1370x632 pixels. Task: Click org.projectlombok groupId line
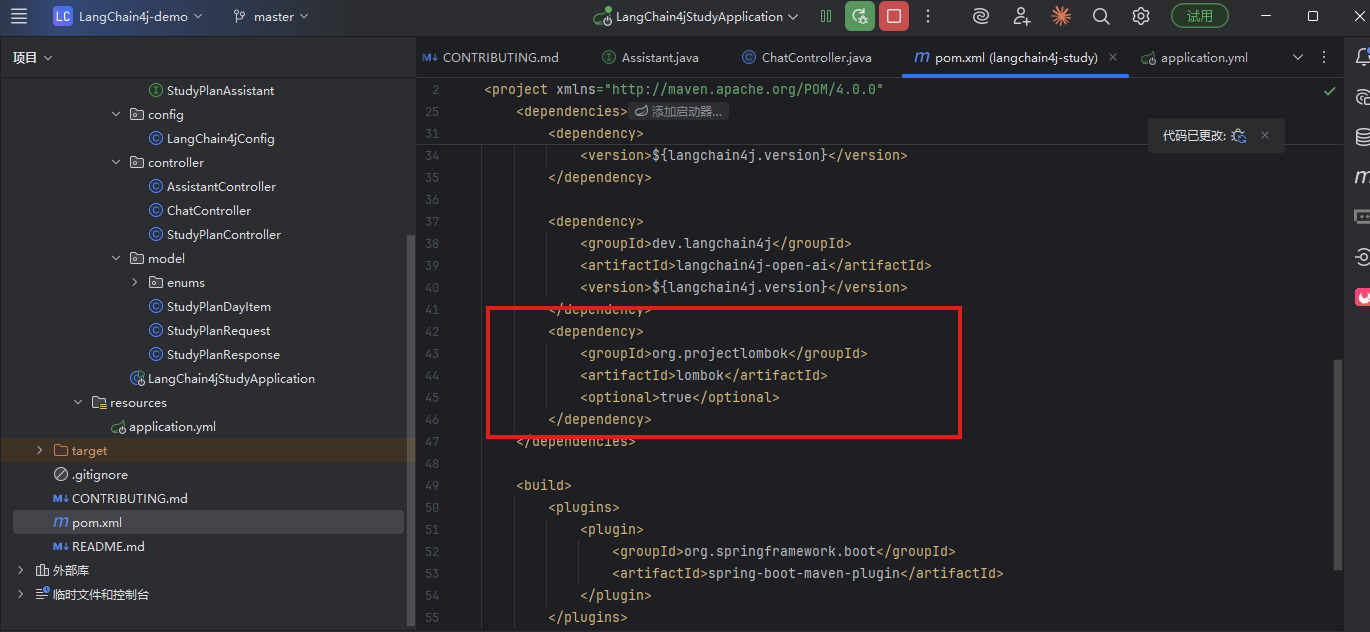pyautogui.click(x=723, y=353)
